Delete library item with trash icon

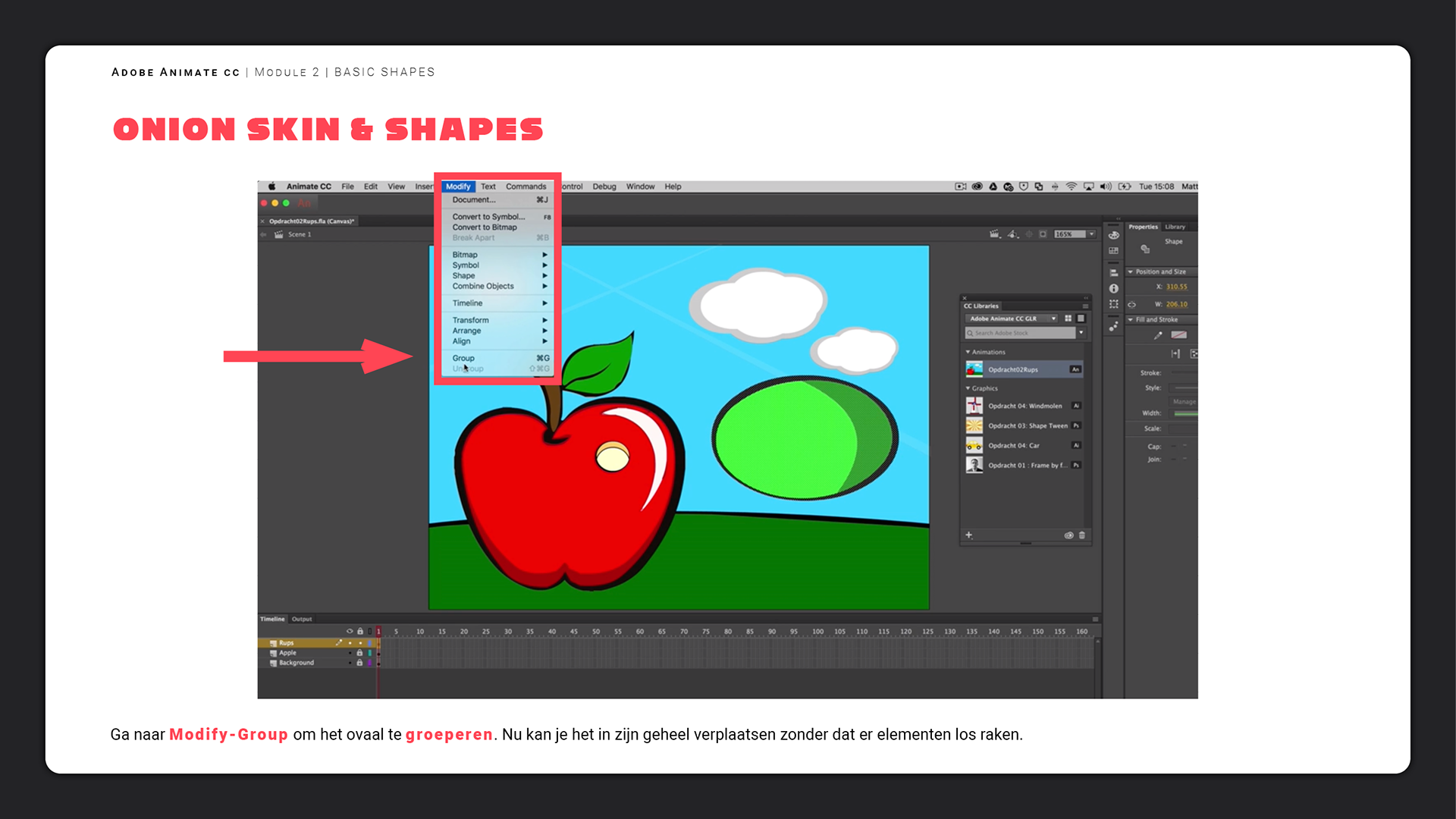coord(1082,535)
